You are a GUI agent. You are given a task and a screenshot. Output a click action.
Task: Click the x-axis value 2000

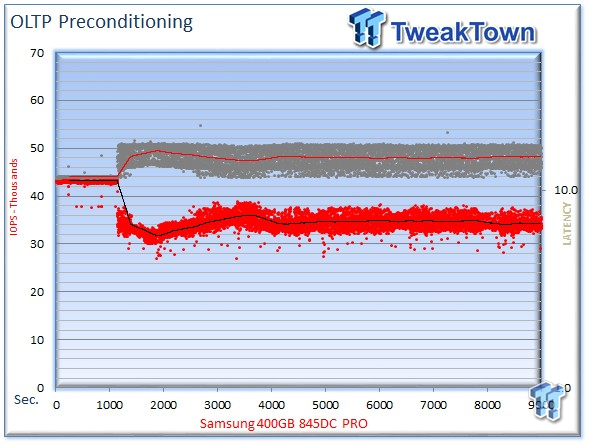click(x=164, y=406)
